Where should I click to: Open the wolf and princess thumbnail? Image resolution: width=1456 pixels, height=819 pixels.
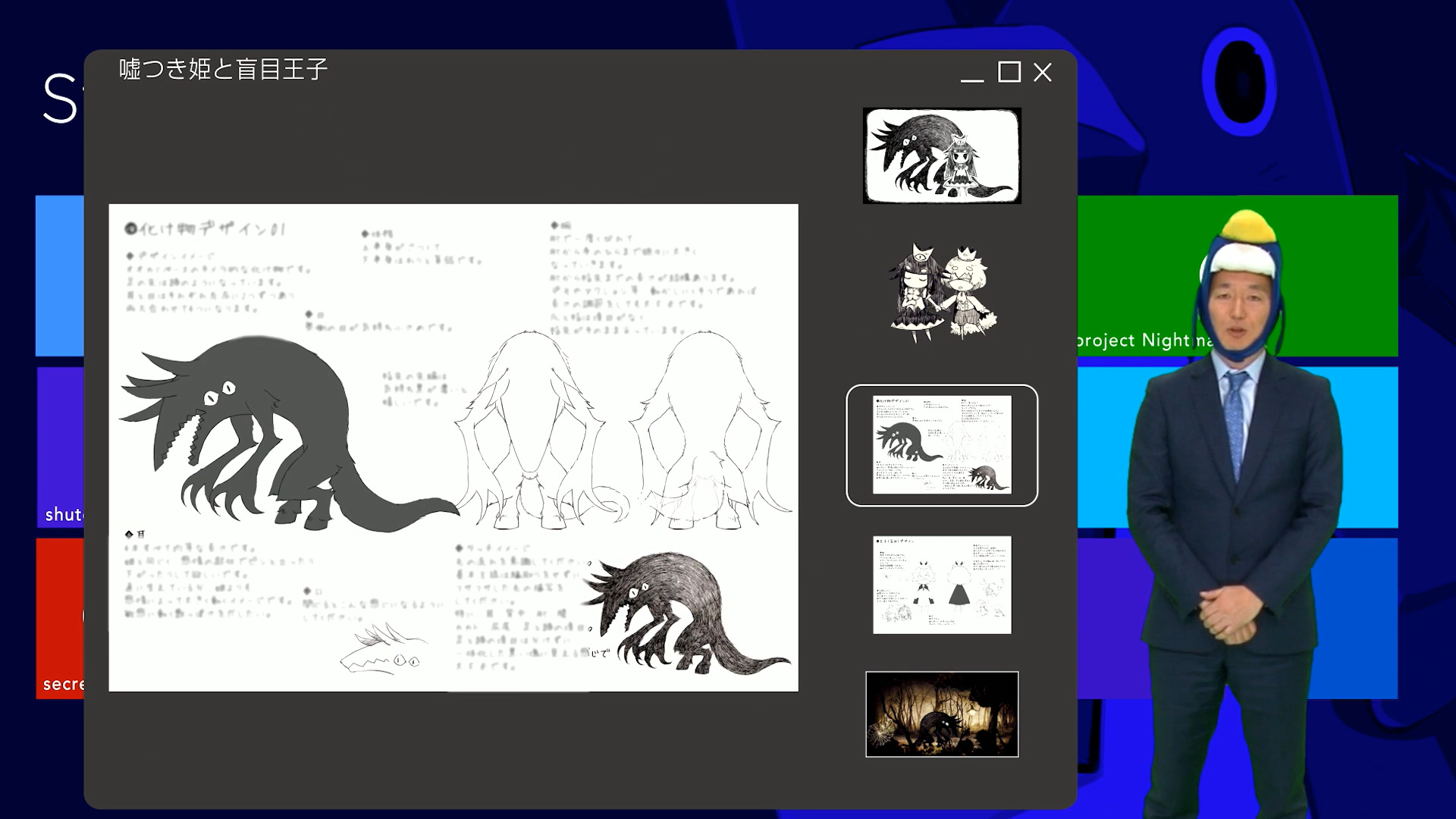[x=942, y=155]
